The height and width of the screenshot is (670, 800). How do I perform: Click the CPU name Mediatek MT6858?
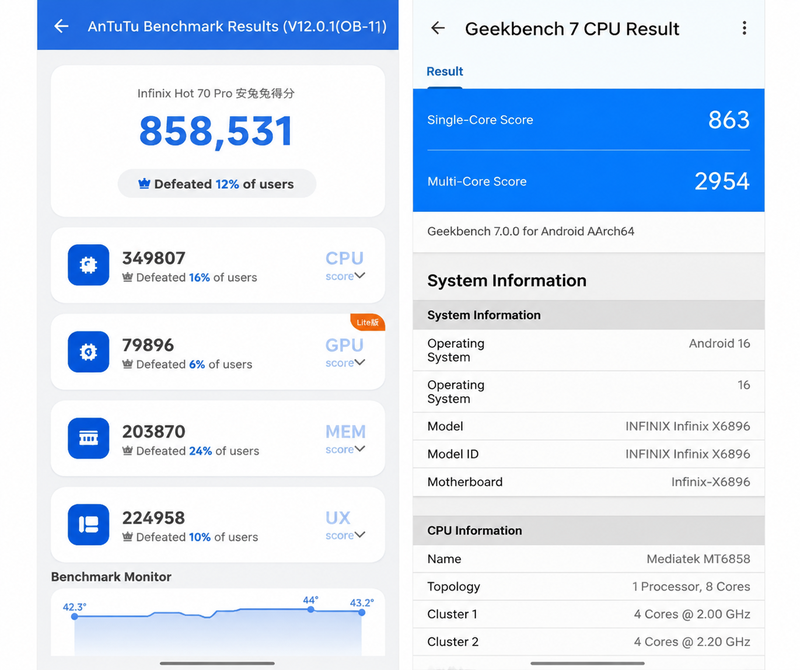point(698,559)
